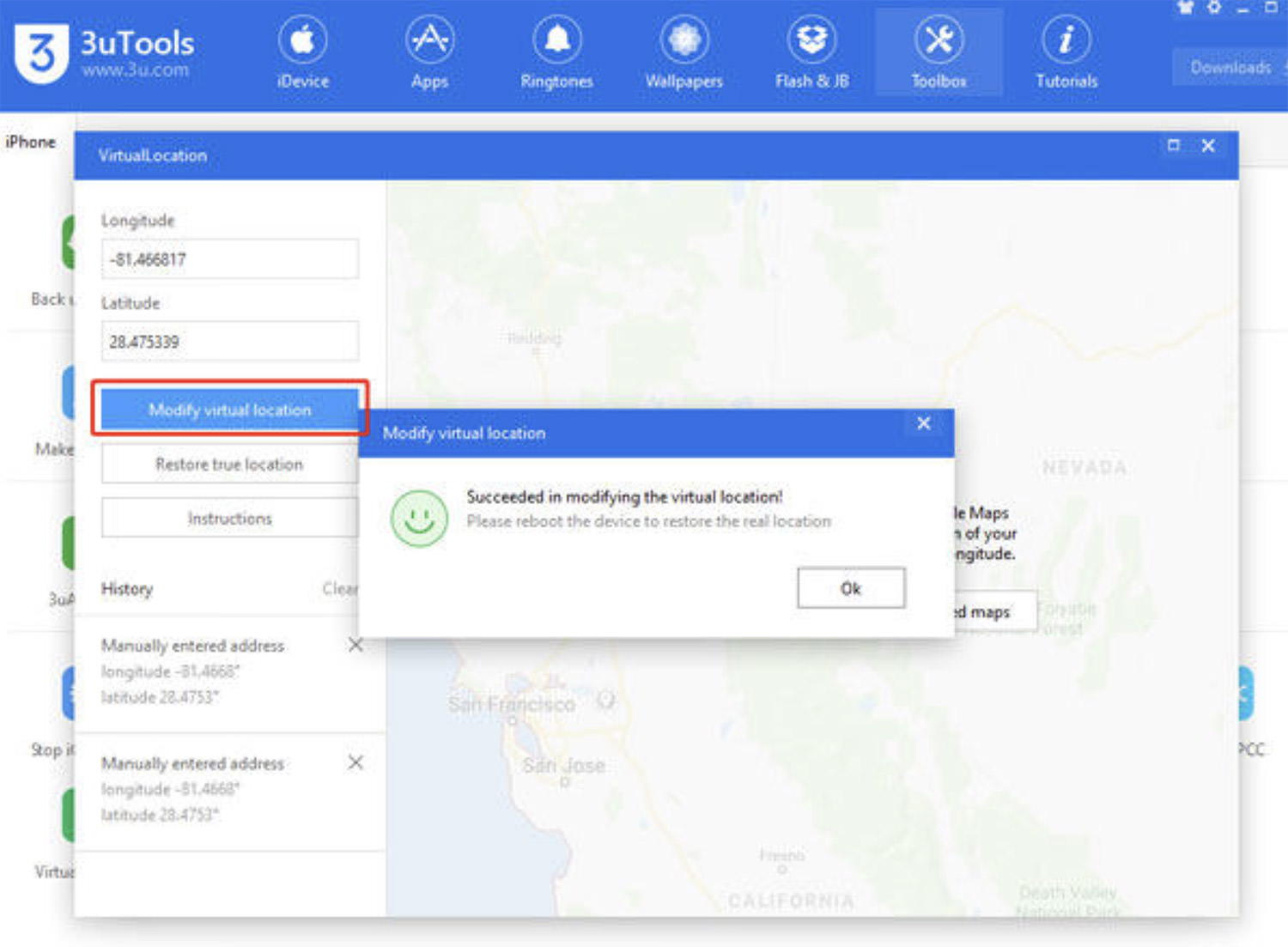Open the Flash & JB section
The image size is (1288, 947).
(x=811, y=53)
